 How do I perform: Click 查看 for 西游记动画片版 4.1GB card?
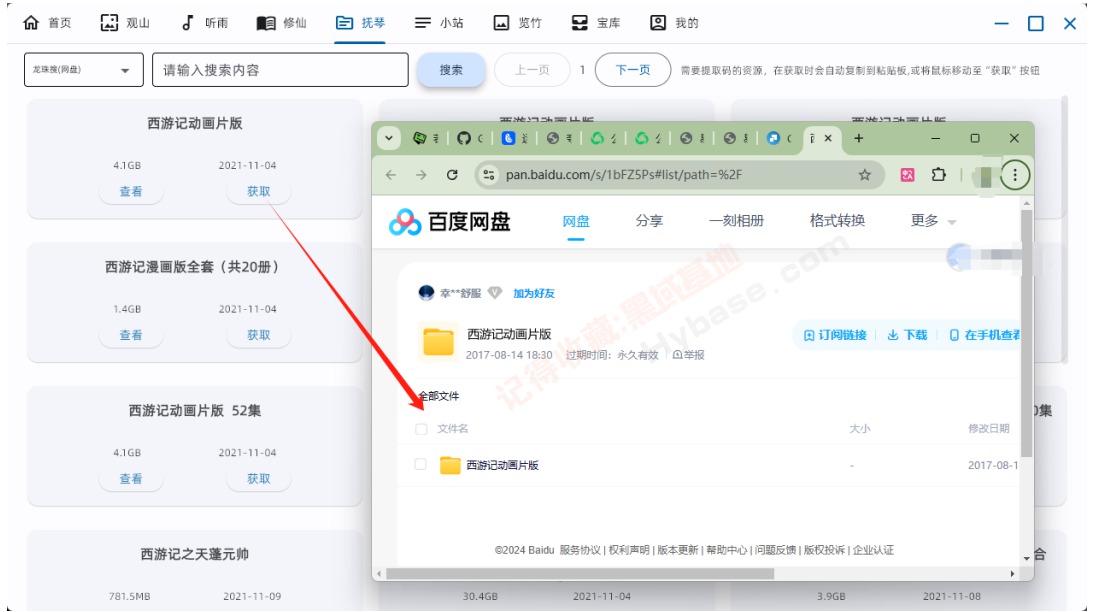pos(130,191)
